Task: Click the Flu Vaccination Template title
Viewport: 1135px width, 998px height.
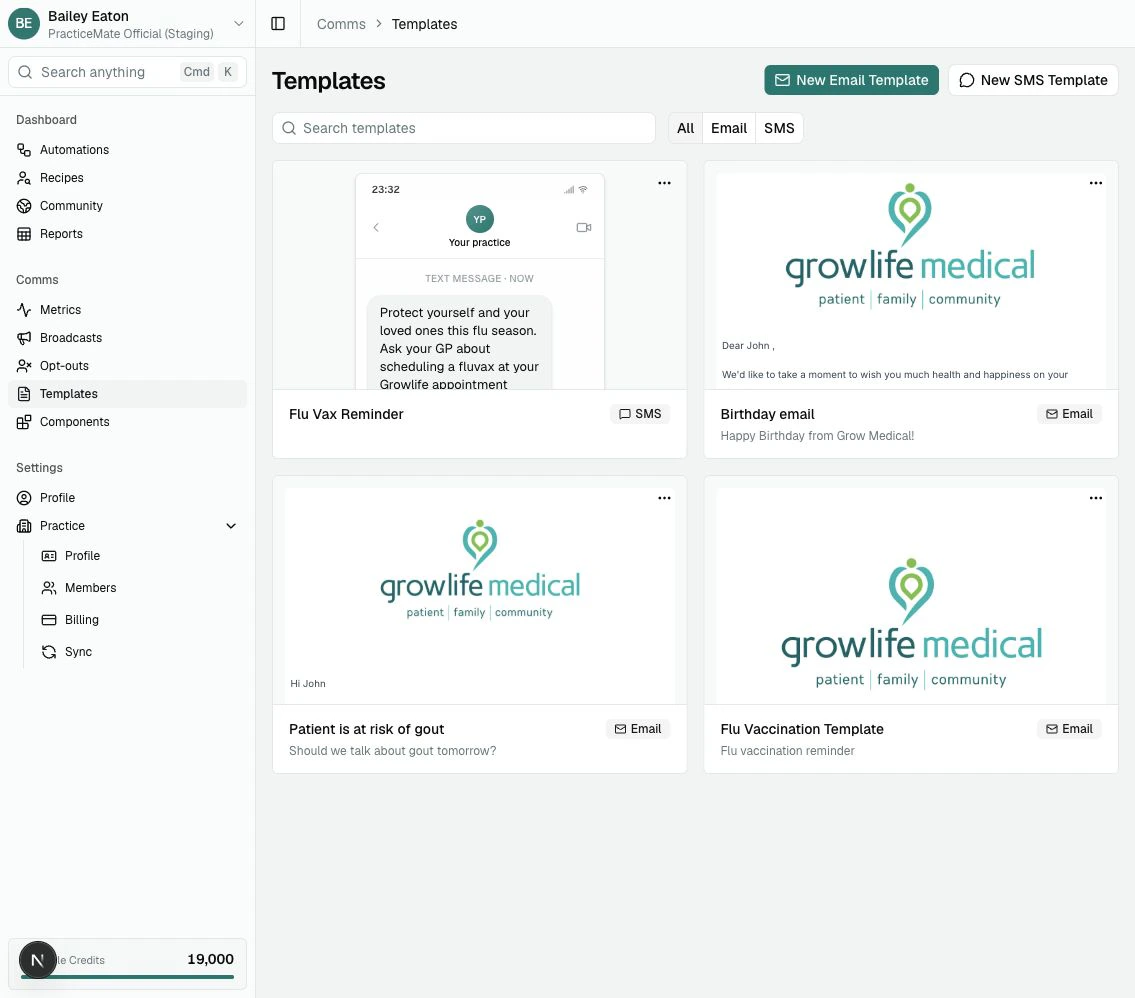Action: pyautogui.click(x=802, y=729)
